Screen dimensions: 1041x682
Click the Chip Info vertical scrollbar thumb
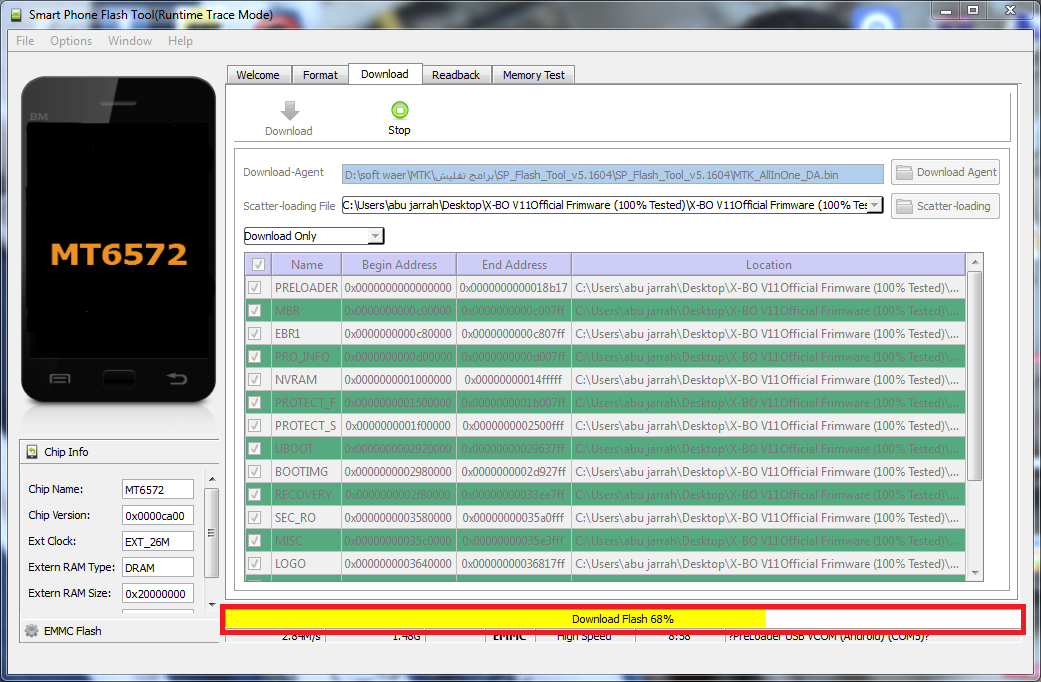(212, 533)
